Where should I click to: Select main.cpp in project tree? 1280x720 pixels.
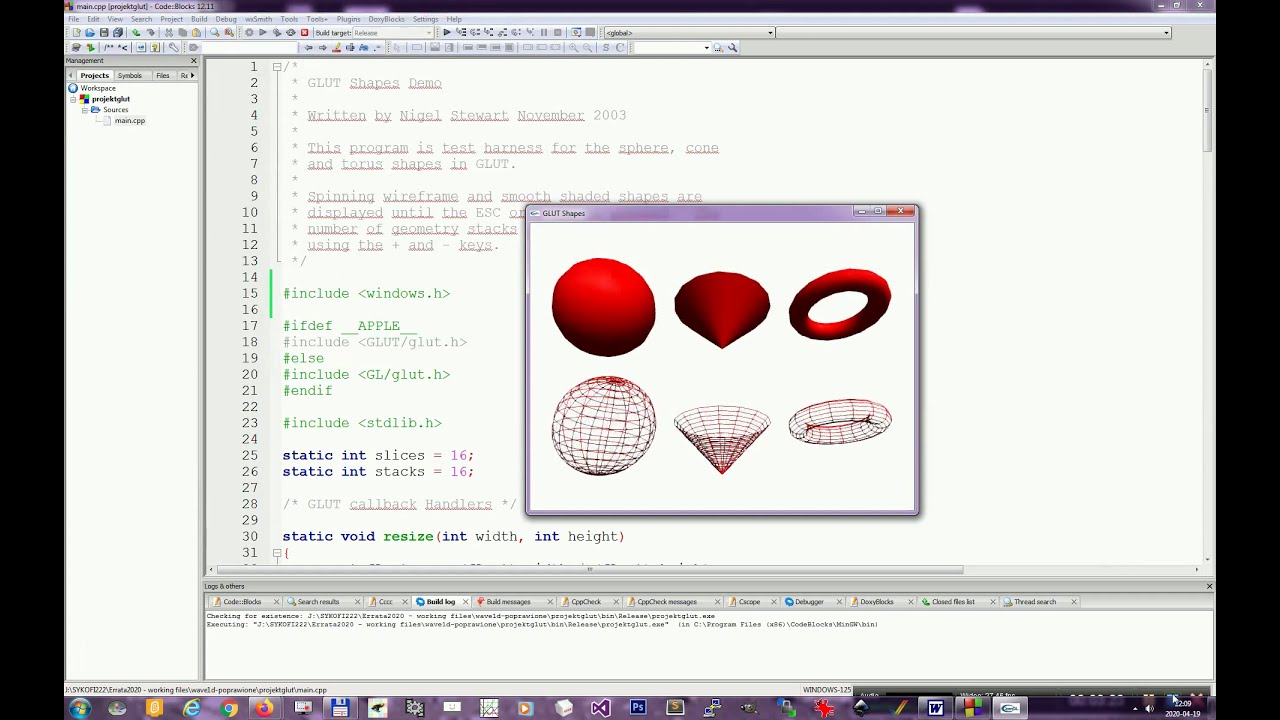[x=130, y=120]
